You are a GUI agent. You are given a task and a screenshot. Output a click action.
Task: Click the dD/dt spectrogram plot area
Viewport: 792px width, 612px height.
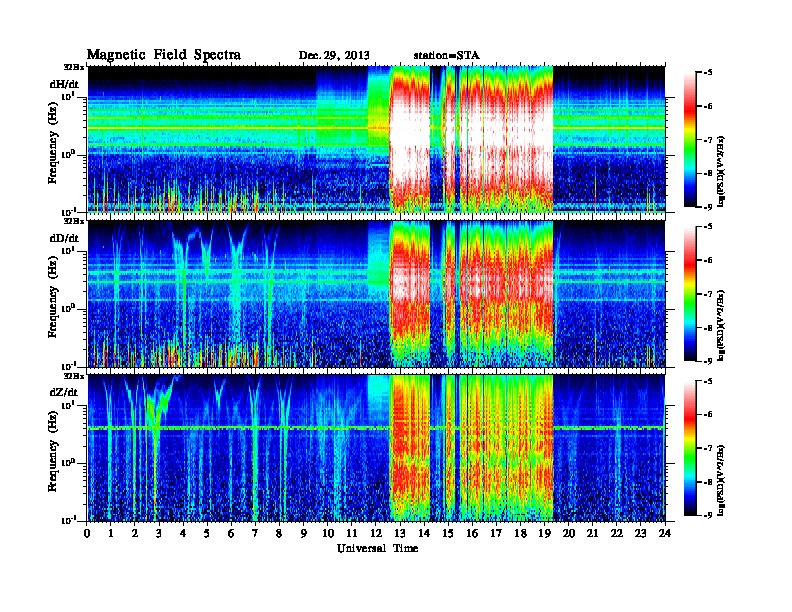point(376,293)
